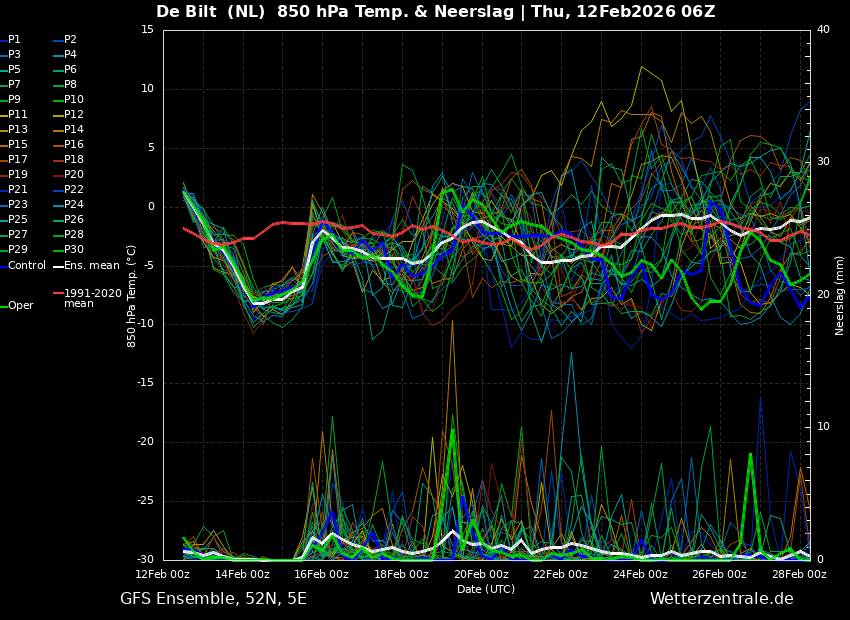Click the Wetterzentrale.de link text

(x=721, y=599)
